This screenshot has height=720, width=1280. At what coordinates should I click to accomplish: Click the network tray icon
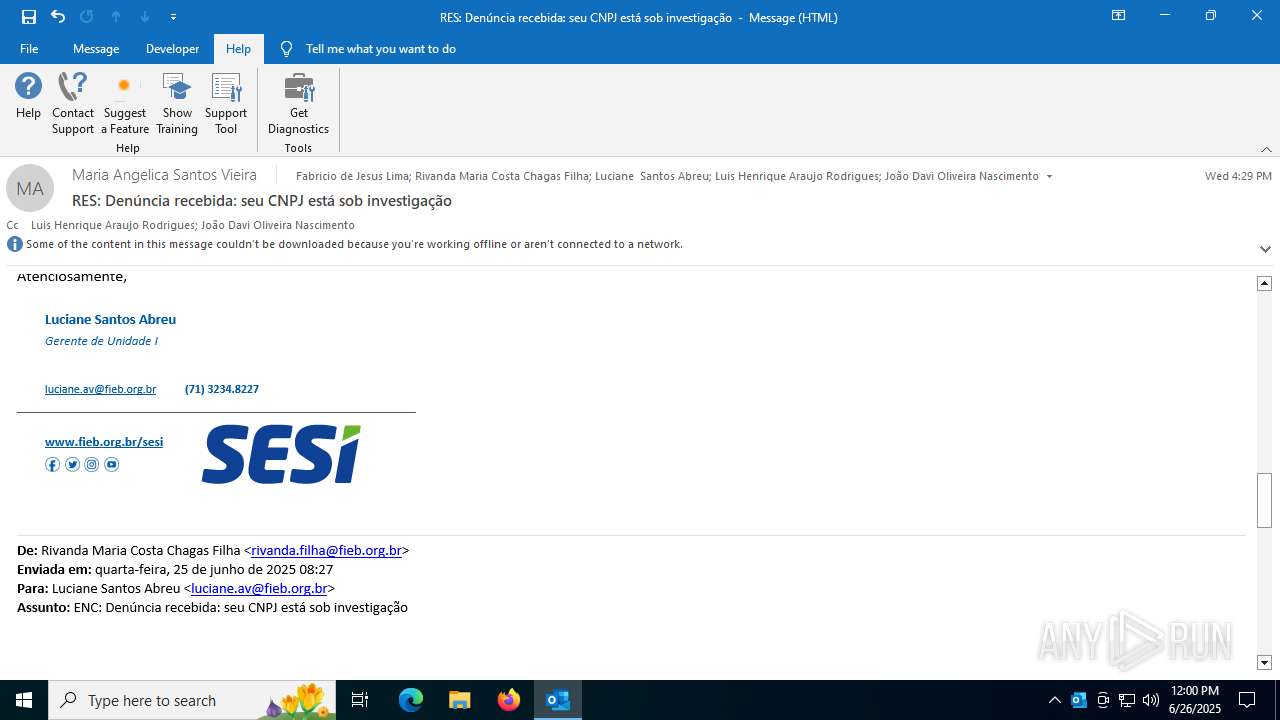pos(1127,700)
